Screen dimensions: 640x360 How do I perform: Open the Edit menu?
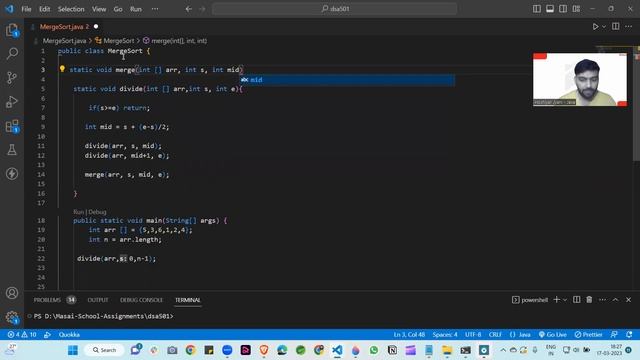[x=44, y=9]
